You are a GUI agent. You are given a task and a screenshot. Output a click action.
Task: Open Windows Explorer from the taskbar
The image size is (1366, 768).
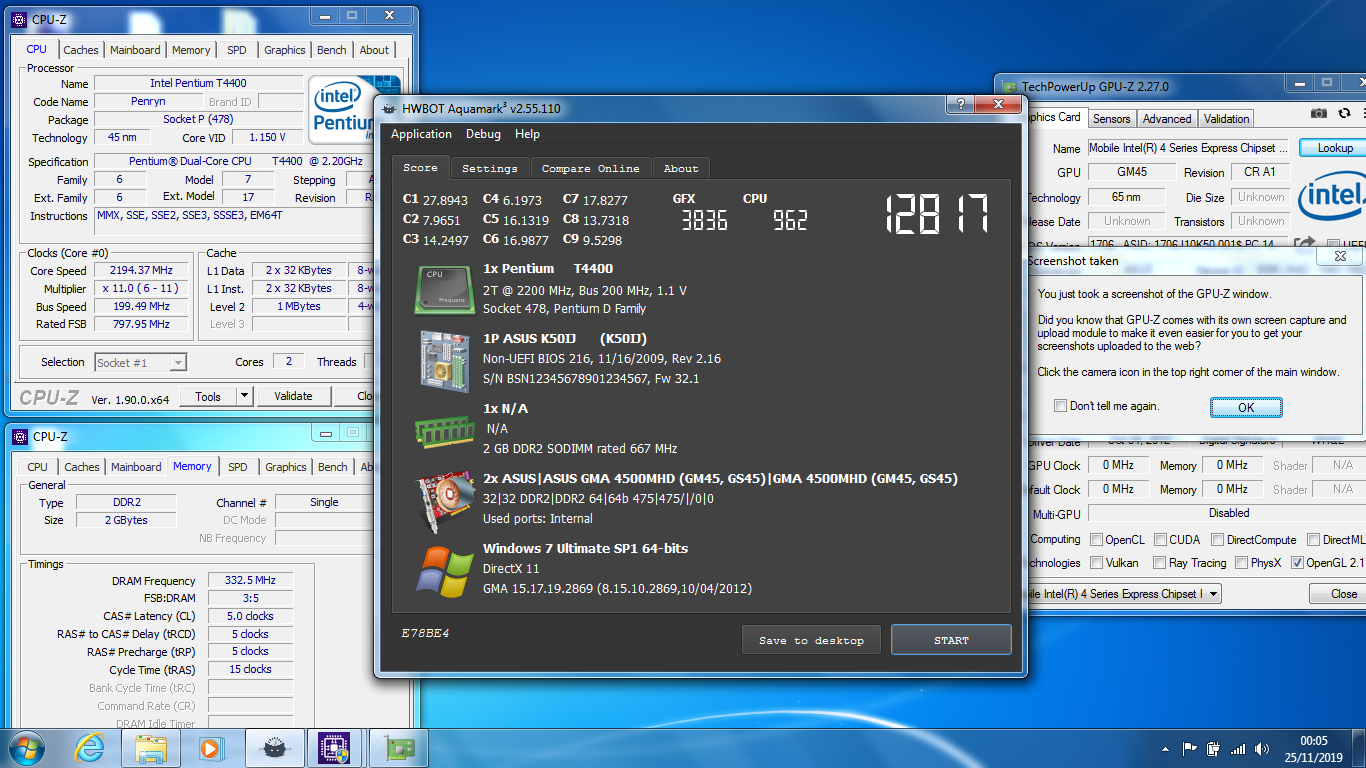click(151, 747)
